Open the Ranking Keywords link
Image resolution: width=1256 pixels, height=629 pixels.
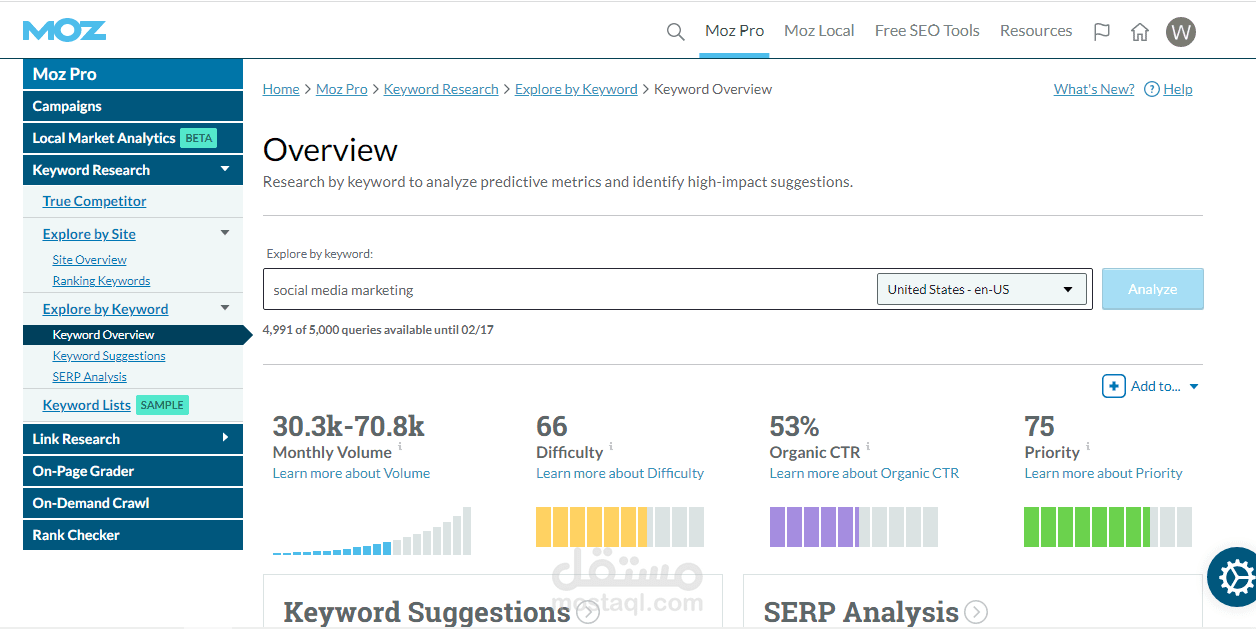[x=101, y=281]
